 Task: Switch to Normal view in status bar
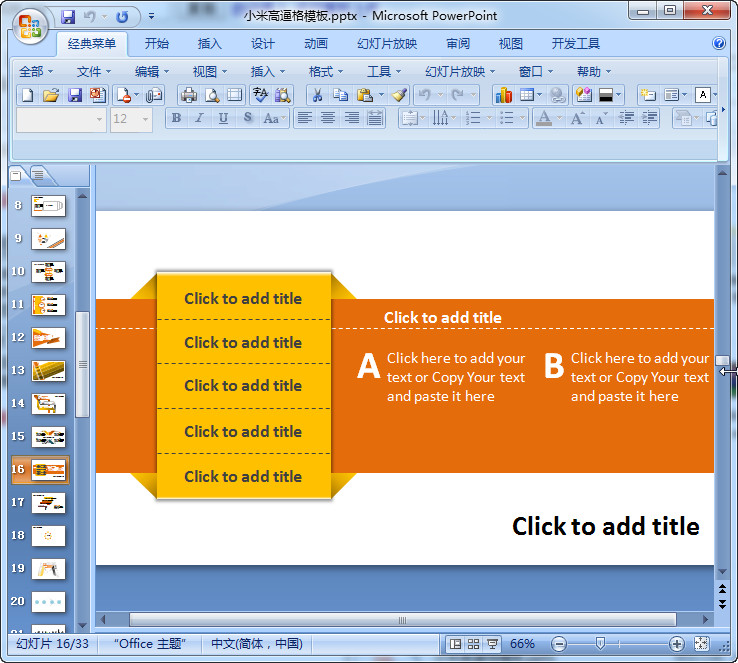pos(455,644)
